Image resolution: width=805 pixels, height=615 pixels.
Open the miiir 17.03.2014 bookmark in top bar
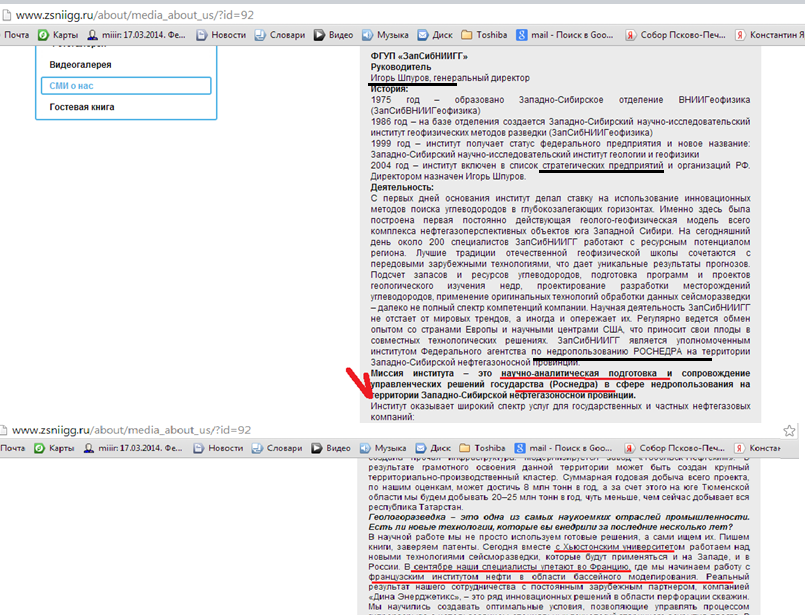(x=137, y=35)
